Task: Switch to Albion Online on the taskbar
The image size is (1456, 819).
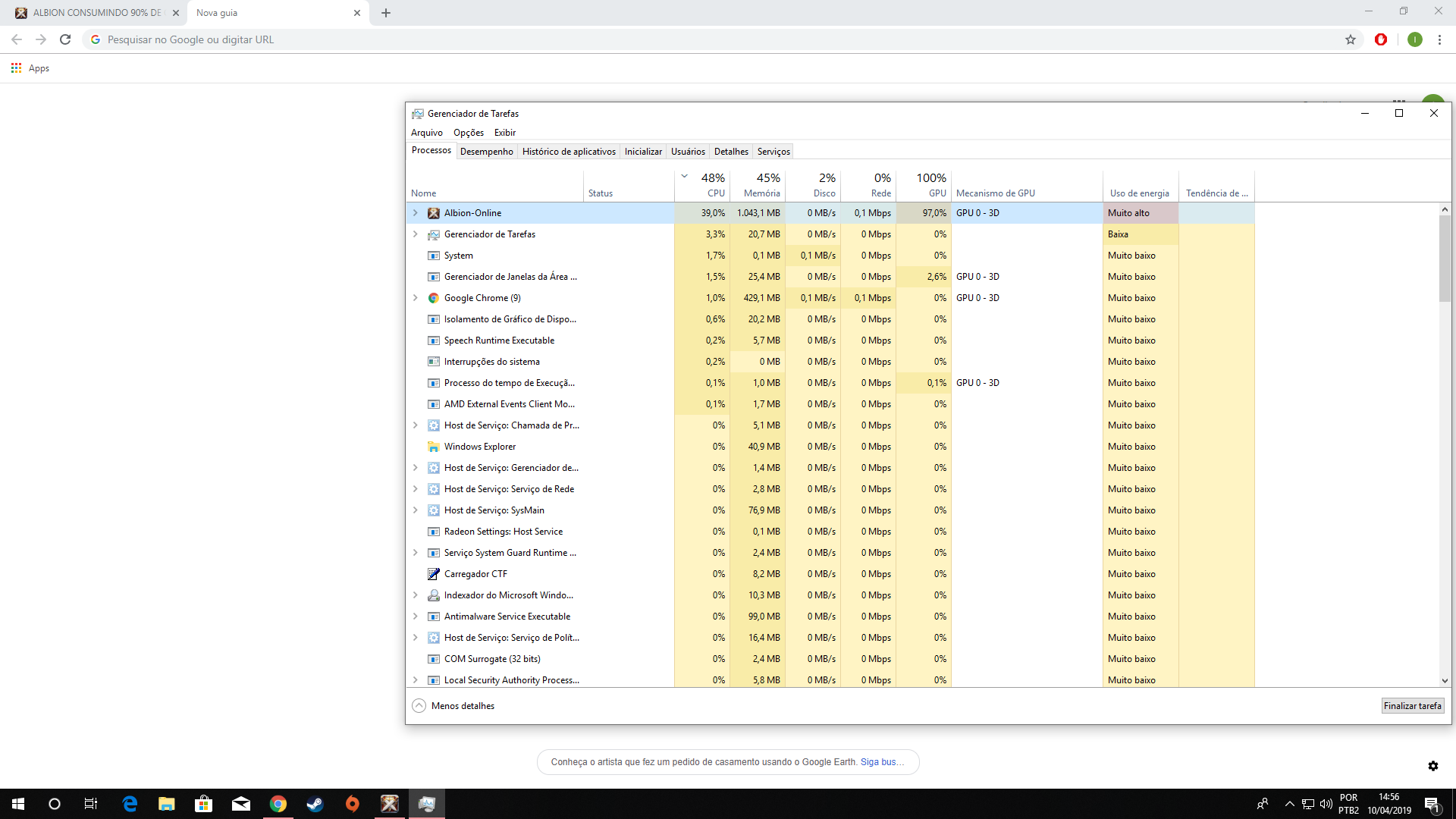Action: 390,804
